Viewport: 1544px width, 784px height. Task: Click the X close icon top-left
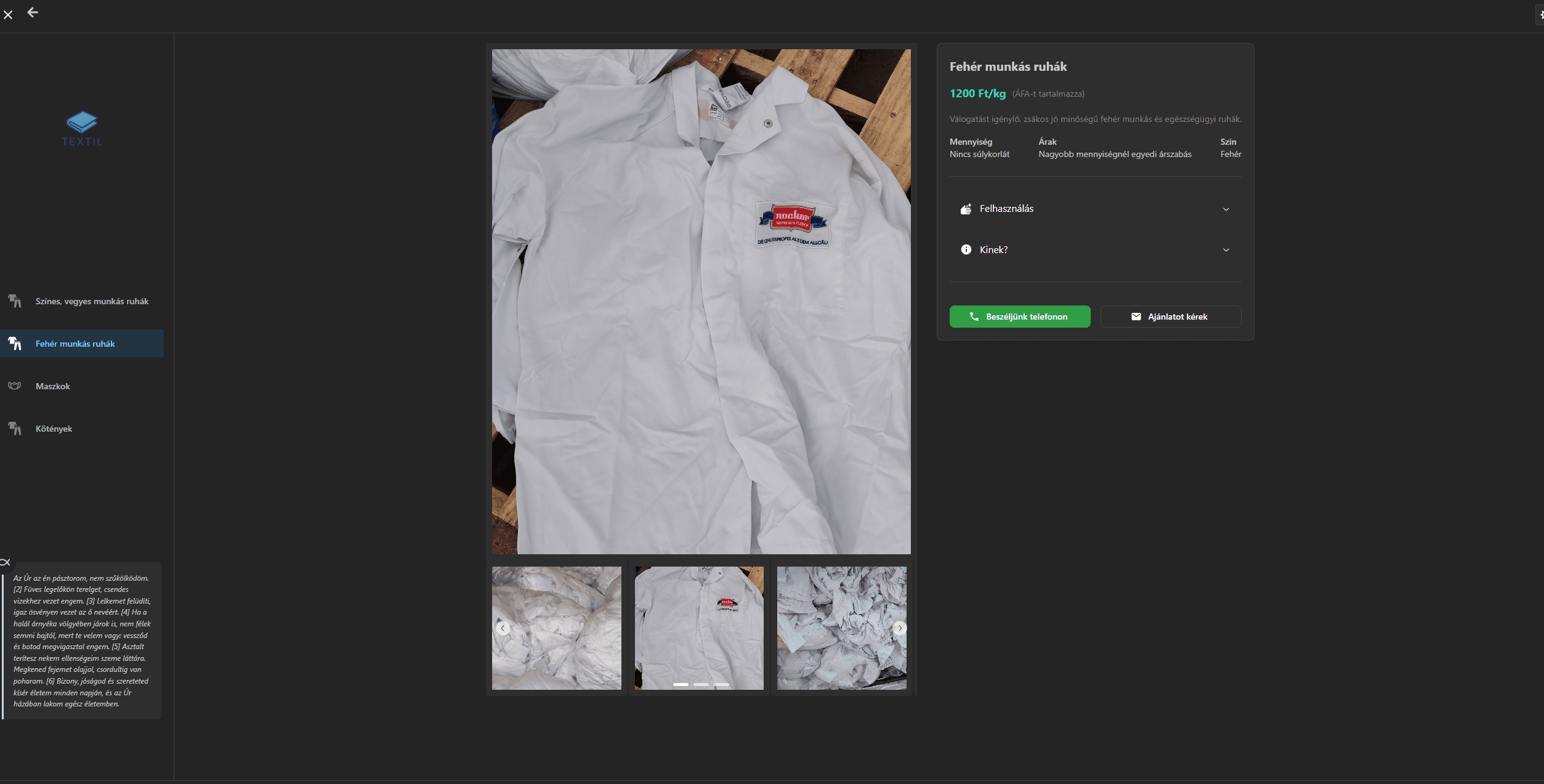click(x=8, y=15)
